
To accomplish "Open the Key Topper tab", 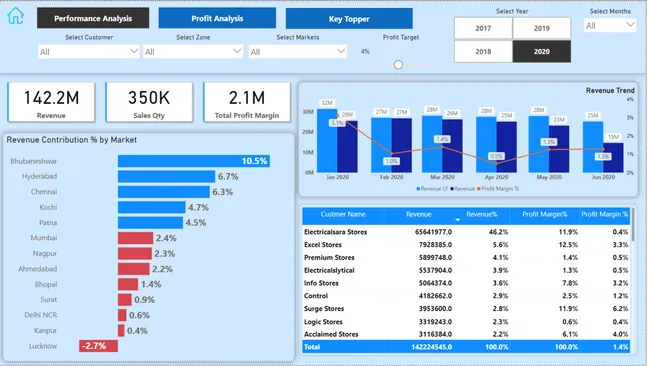I will 349,19.
